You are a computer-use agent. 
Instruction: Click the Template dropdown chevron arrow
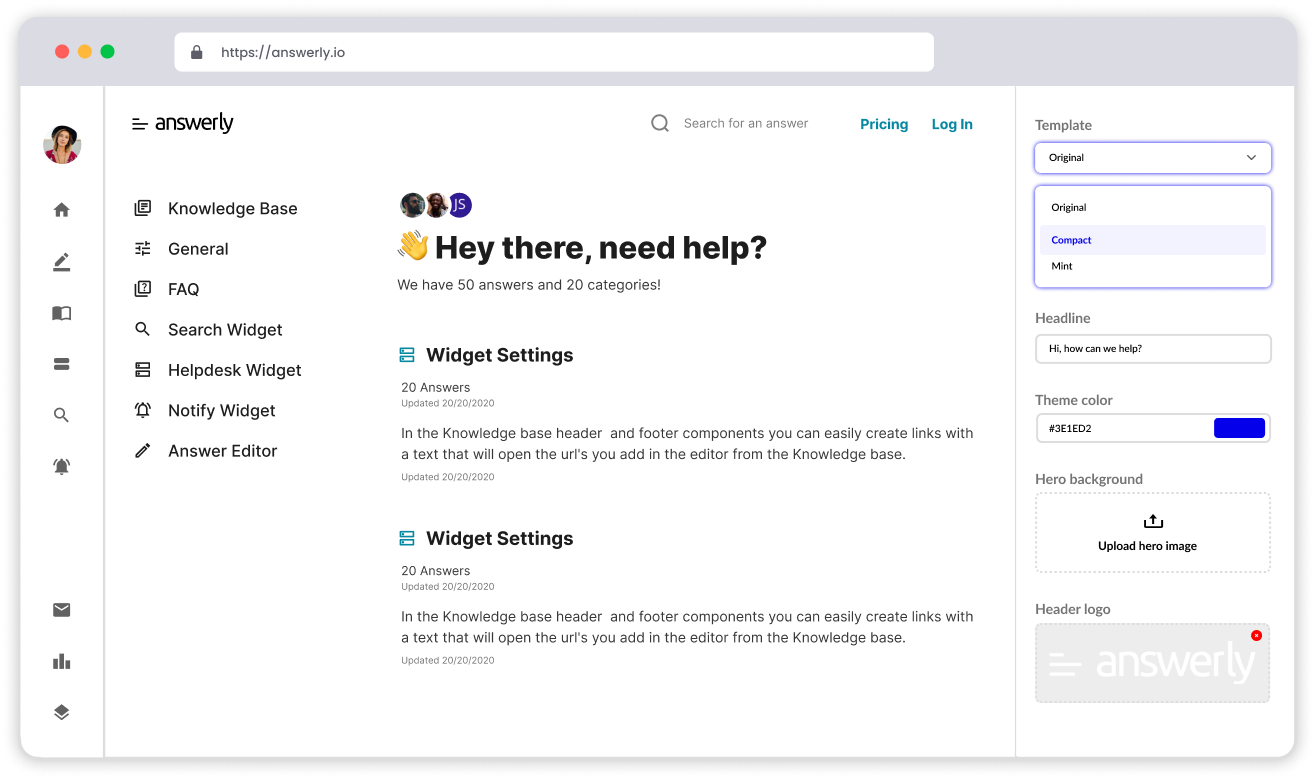[x=1251, y=158]
